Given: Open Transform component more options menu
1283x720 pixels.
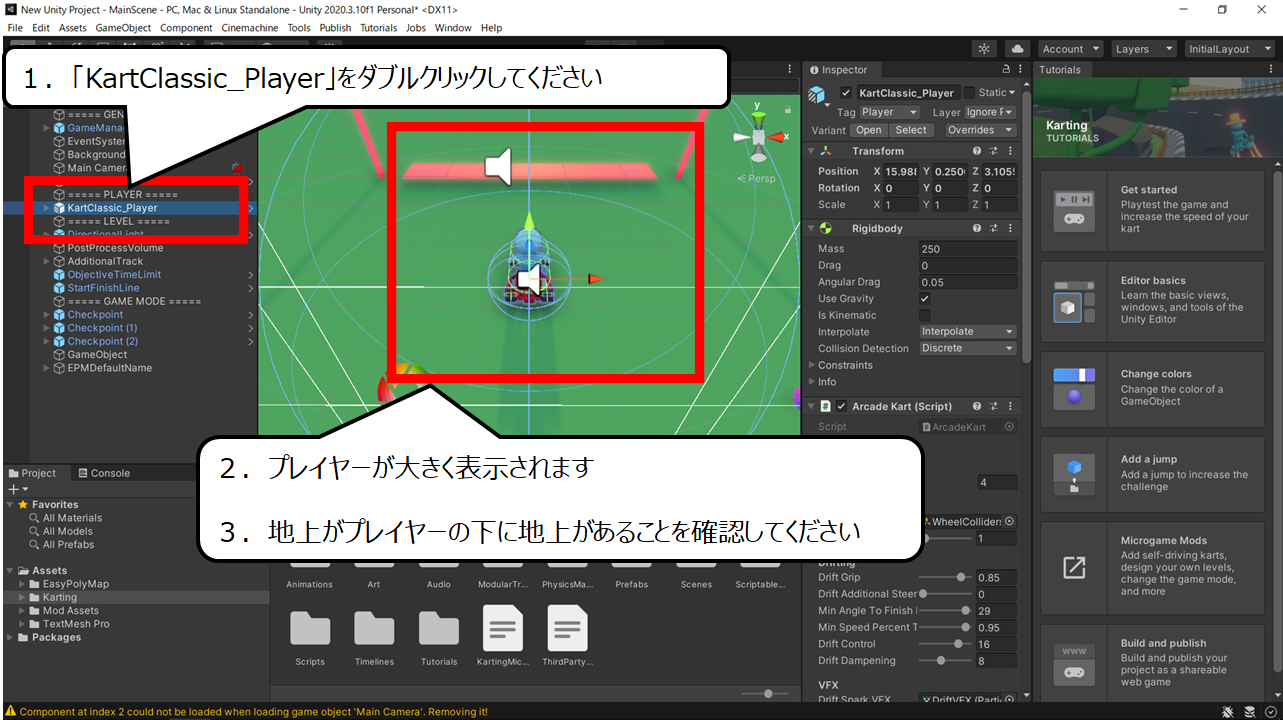Looking at the screenshot, I should 1010,151.
